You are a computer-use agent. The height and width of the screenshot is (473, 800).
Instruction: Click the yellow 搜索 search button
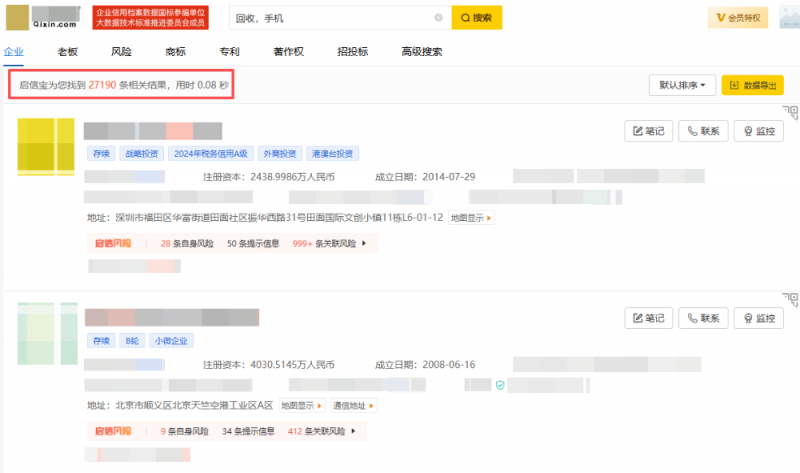[476, 18]
